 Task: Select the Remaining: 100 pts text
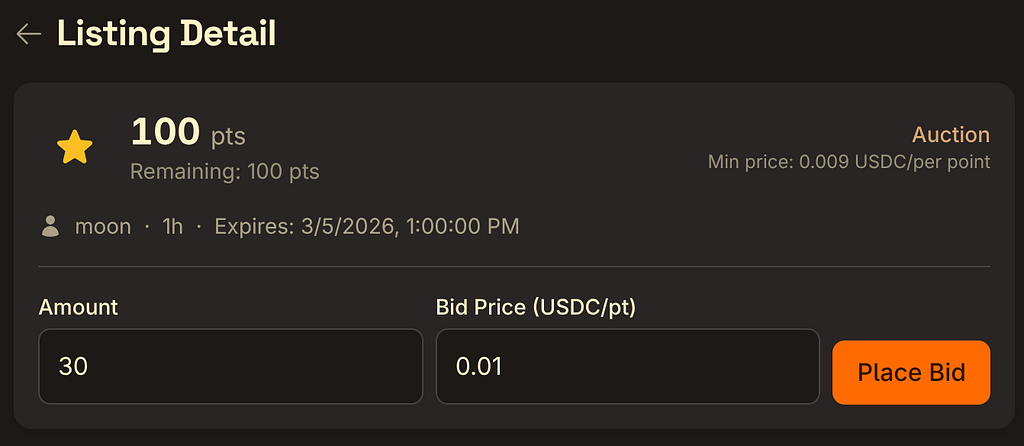[x=225, y=171]
